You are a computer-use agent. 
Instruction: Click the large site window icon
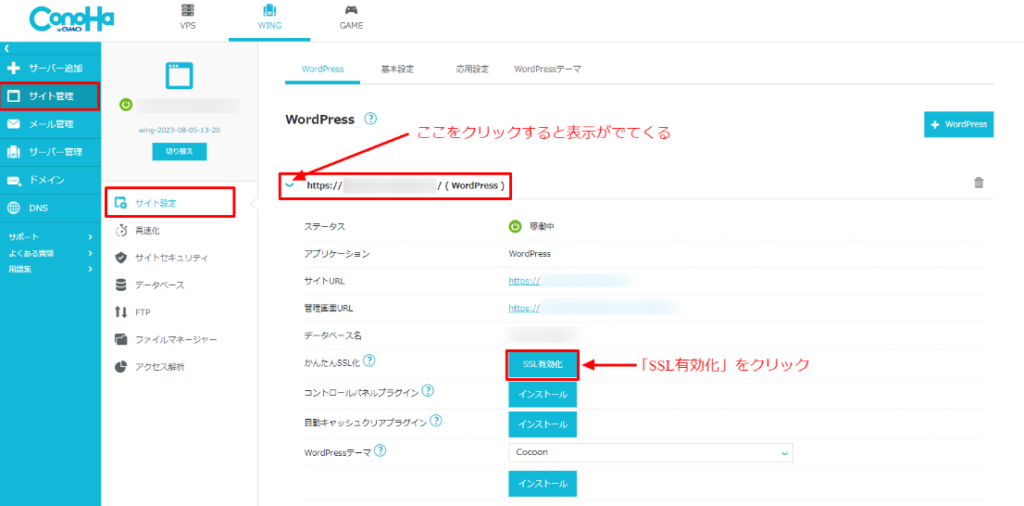pyautogui.click(x=179, y=76)
